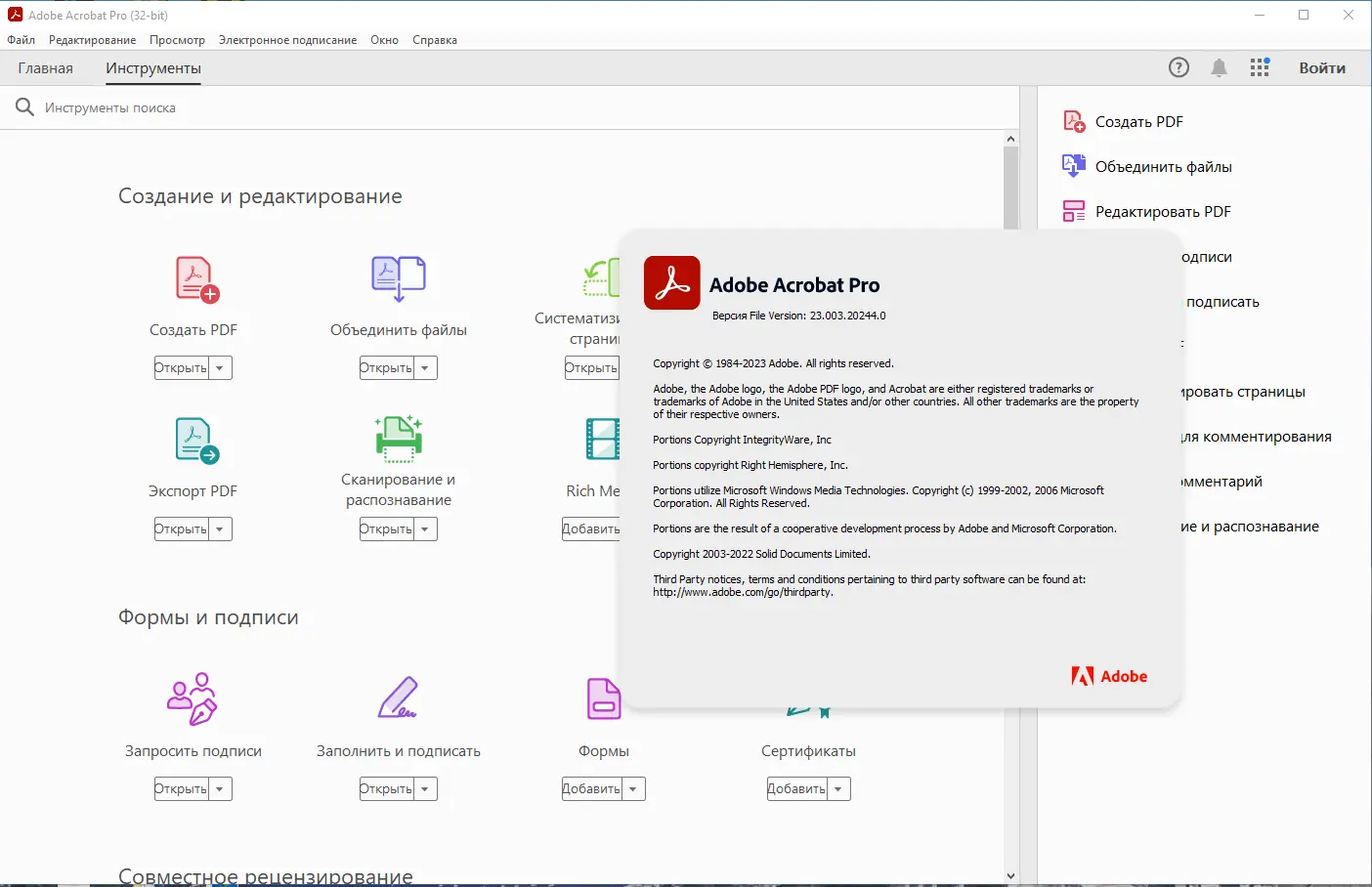
Task: Click Добавить under Формы
Action: tap(592, 789)
